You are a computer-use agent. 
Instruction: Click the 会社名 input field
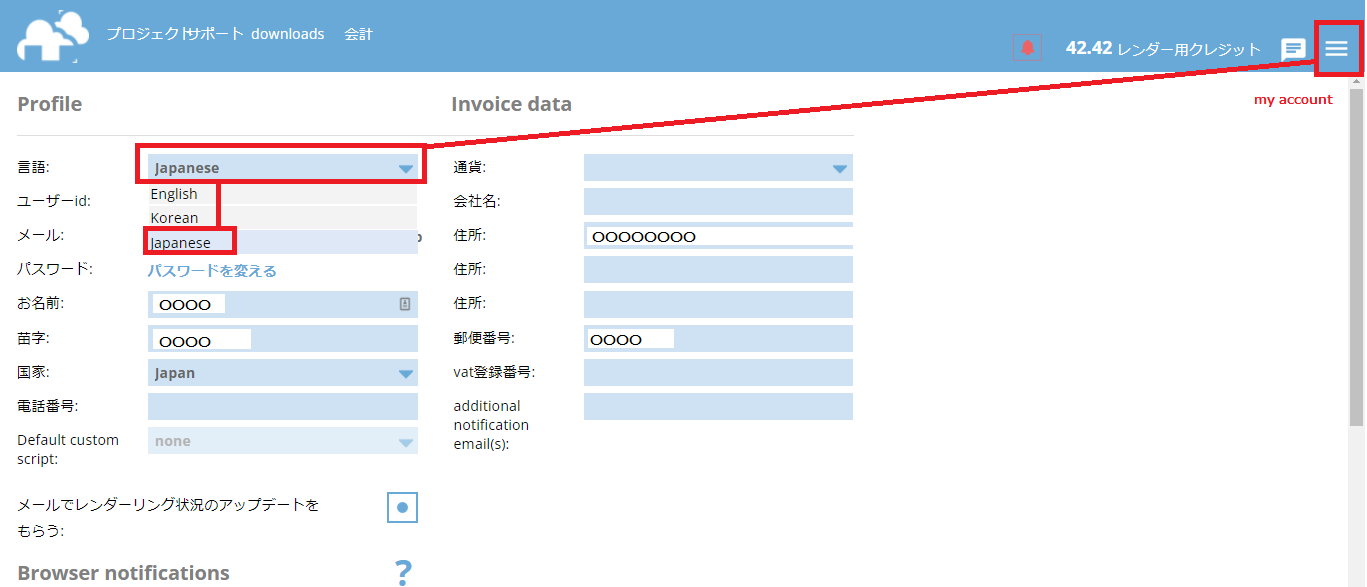coord(717,202)
